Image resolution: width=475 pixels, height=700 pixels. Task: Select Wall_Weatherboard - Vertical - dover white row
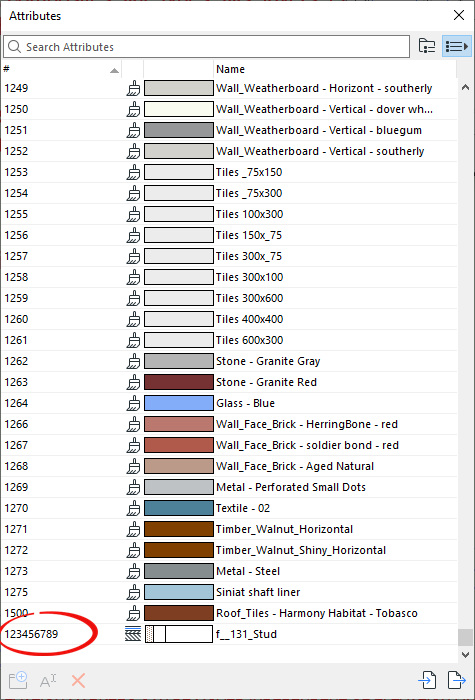coord(229,109)
